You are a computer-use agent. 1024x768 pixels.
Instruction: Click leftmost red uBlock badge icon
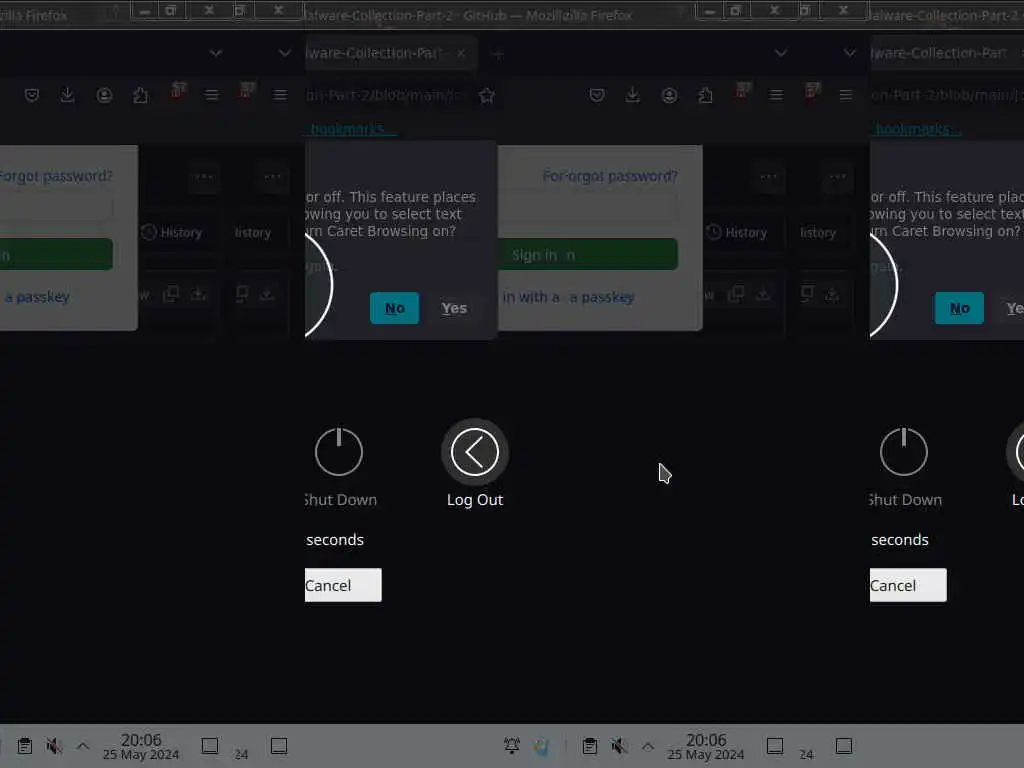point(178,91)
